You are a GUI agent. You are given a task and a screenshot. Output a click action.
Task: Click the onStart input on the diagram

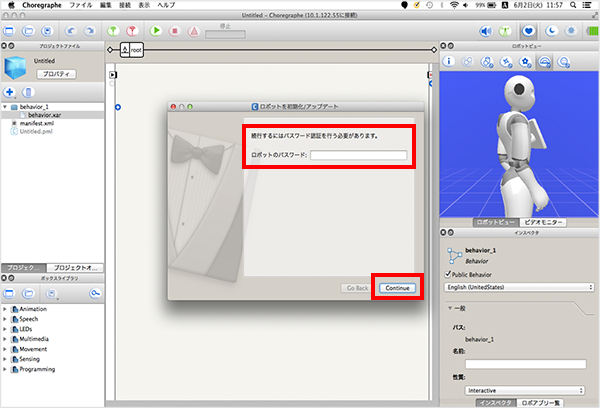coord(113,75)
